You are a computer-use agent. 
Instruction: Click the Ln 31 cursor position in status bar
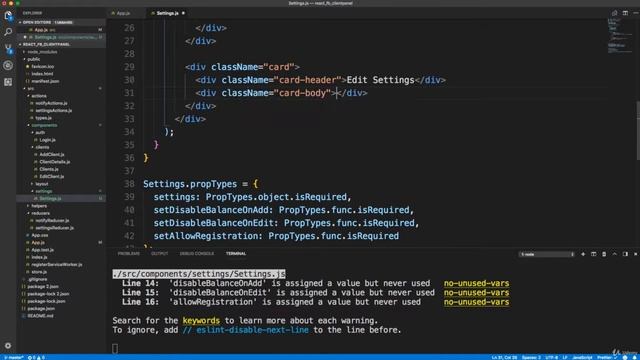click(x=504, y=358)
